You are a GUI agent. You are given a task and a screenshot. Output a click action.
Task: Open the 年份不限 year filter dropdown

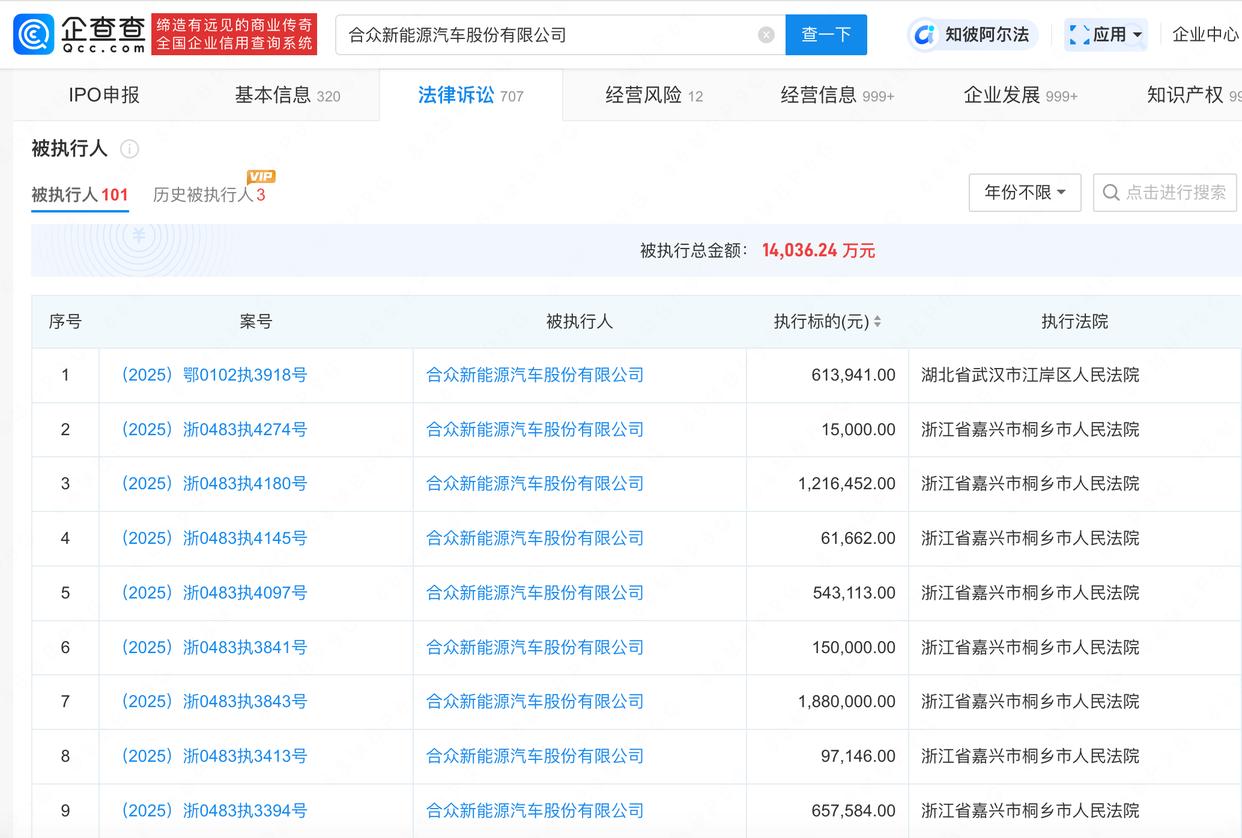click(x=1025, y=192)
